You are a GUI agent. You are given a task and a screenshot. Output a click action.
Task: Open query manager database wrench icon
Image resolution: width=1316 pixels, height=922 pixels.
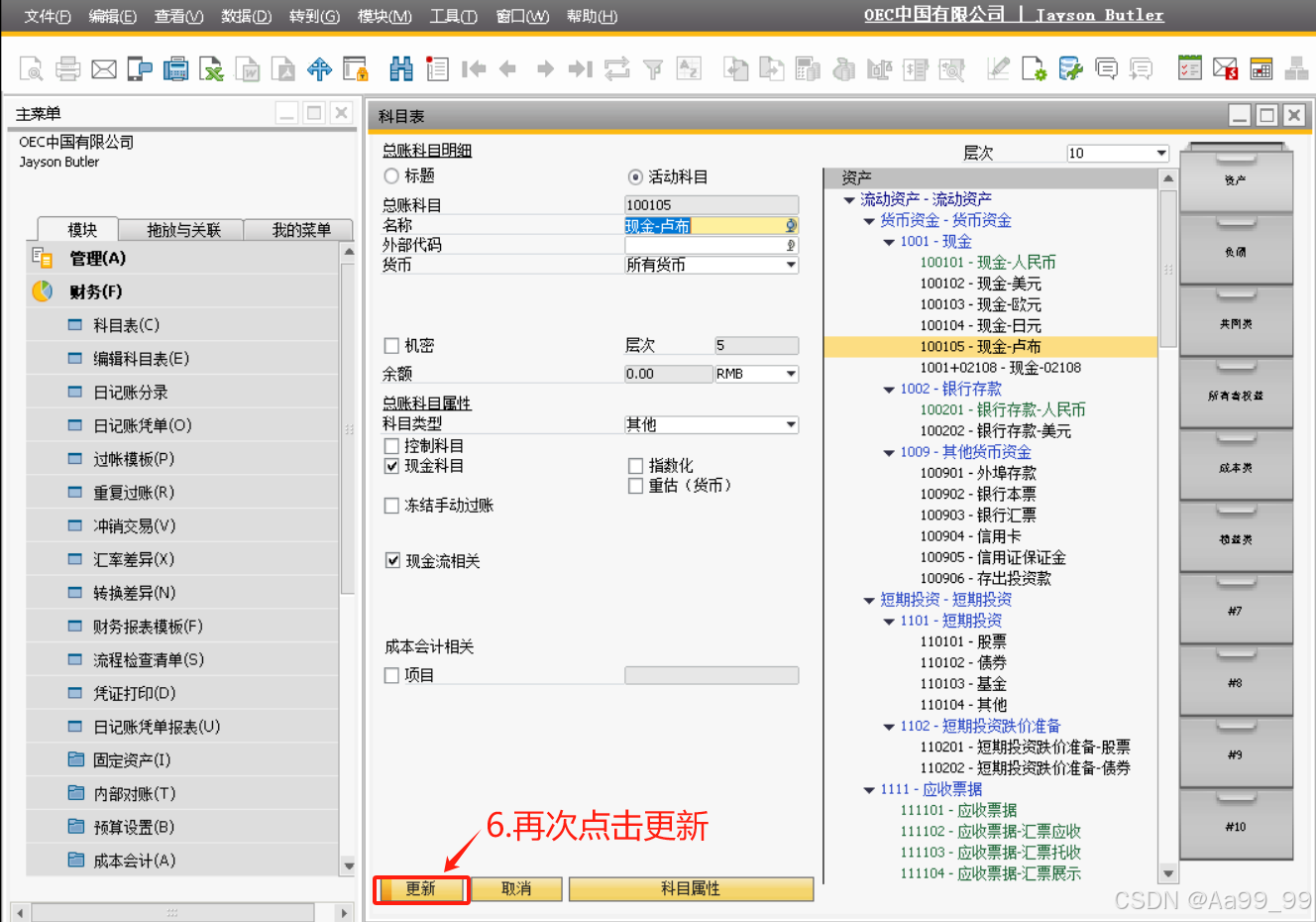coord(1070,68)
